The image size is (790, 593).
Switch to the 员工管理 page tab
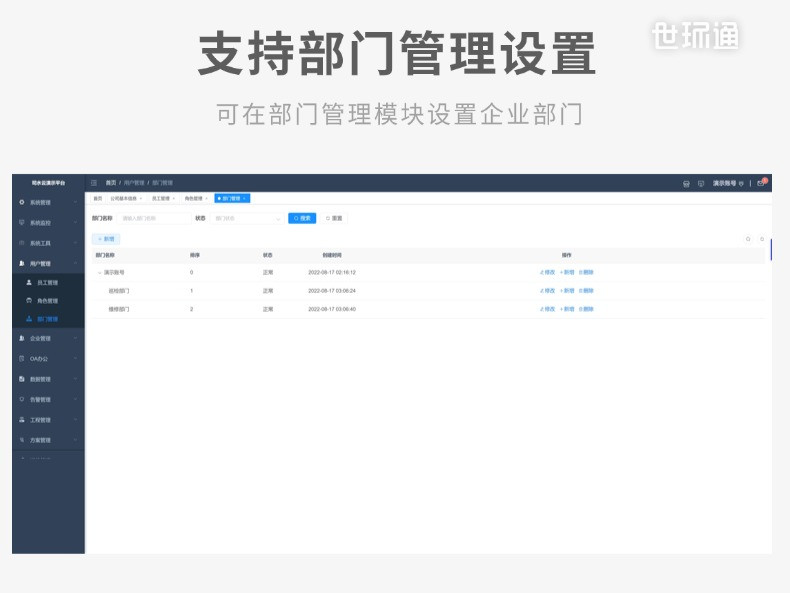pos(163,199)
